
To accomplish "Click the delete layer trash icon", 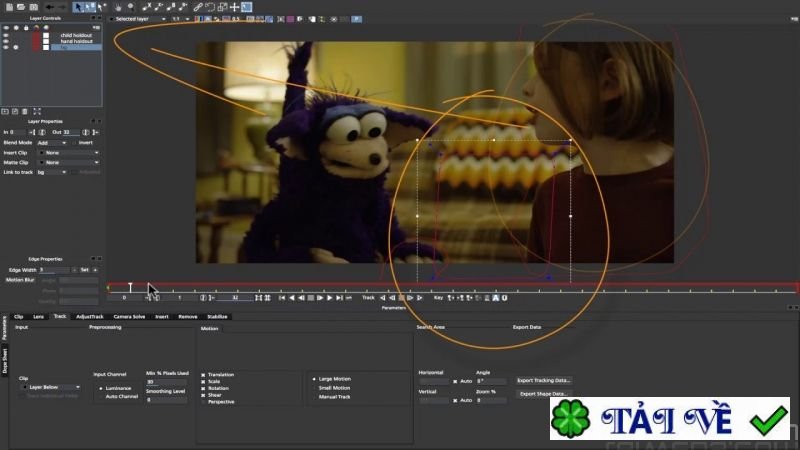I will click(24, 111).
